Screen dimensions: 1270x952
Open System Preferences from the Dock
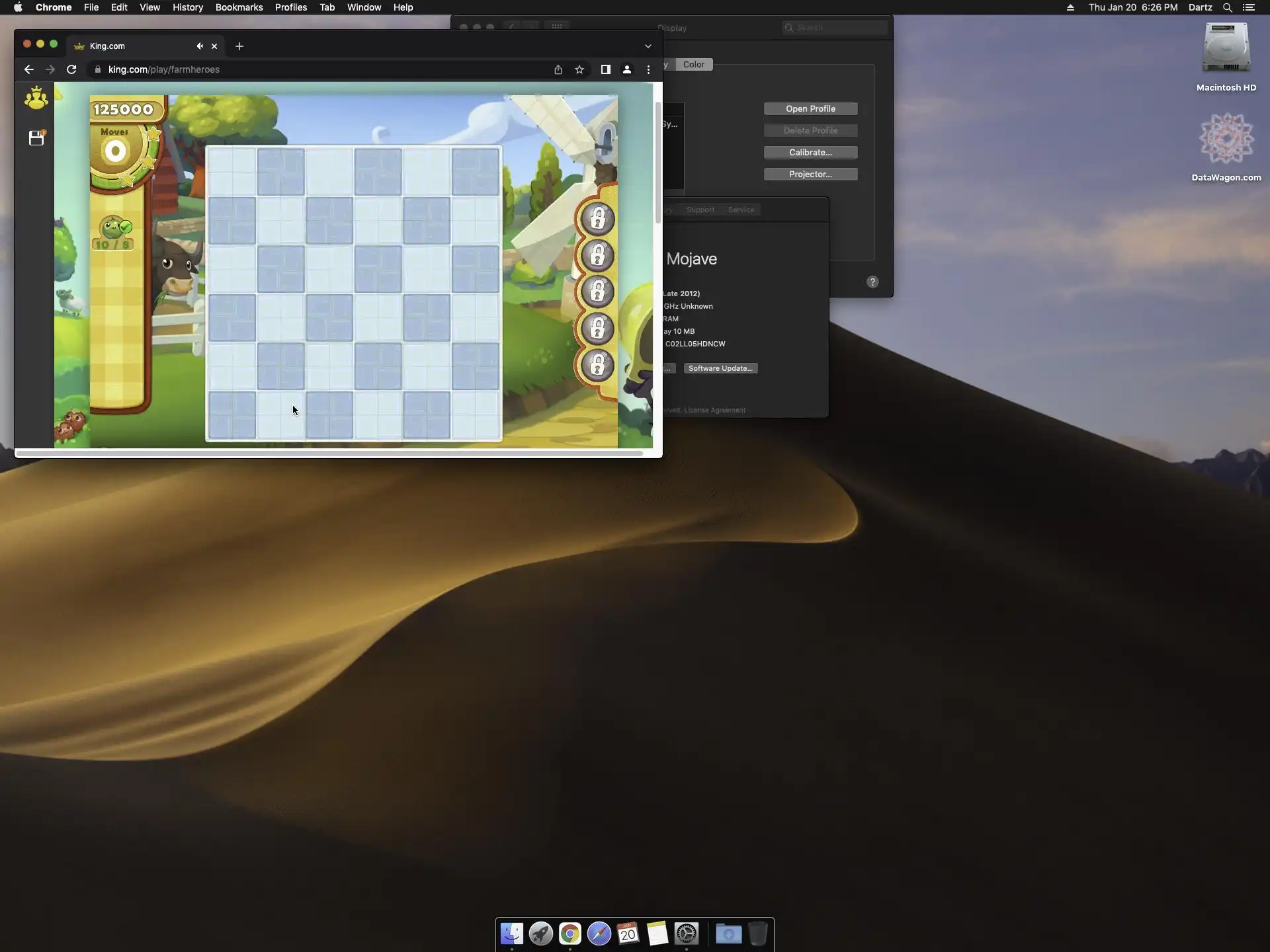click(x=687, y=933)
